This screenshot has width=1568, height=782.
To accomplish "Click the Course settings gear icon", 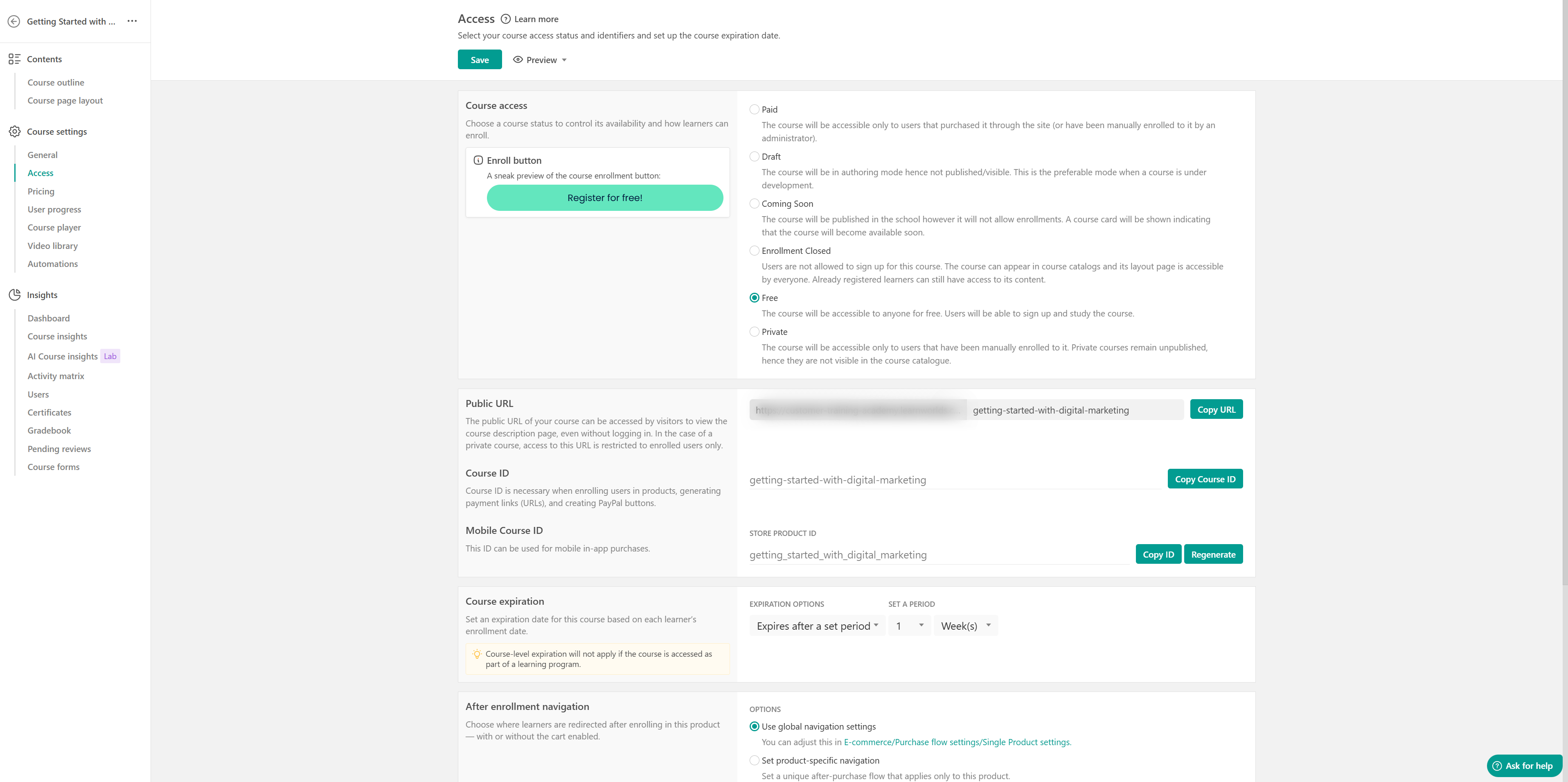I will (15, 131).
